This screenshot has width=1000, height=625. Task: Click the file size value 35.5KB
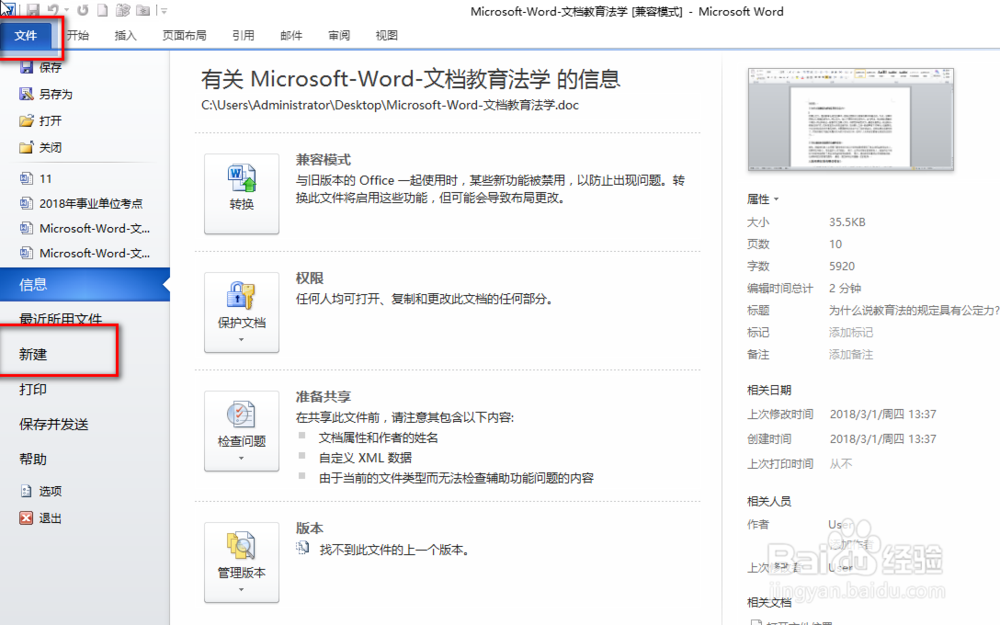pyautogui.click(x=847, y=222)
